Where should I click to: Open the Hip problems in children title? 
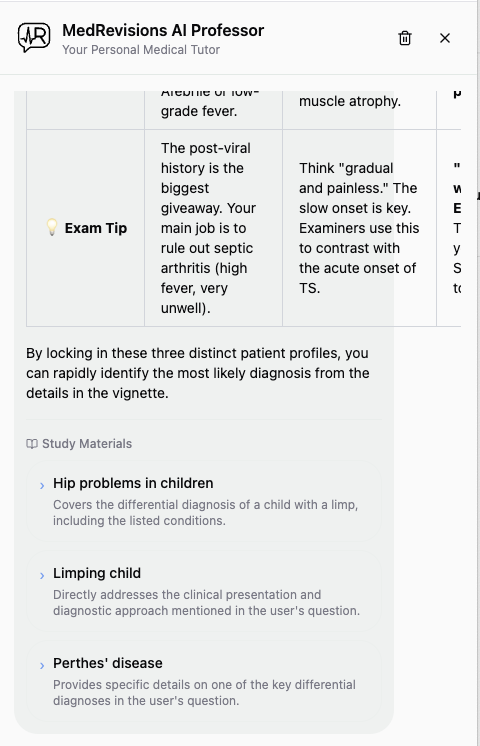(x=133, y=483)
